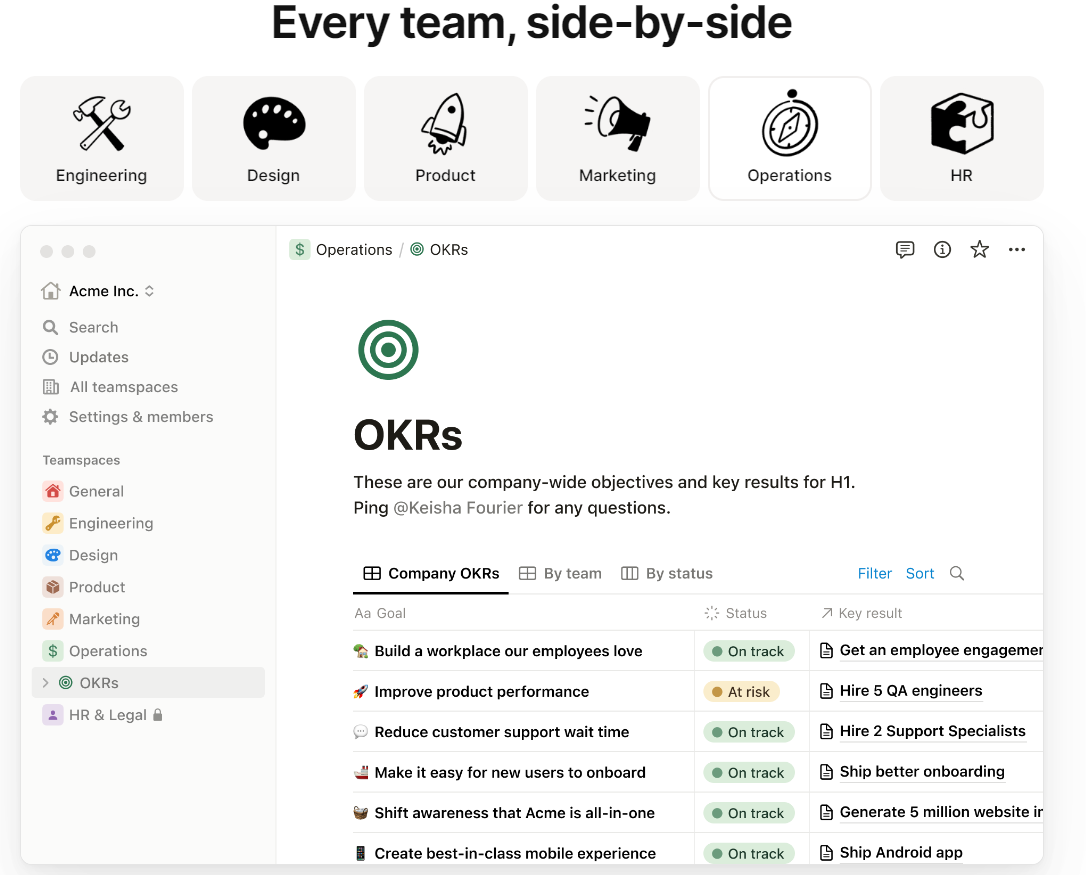Click the Marketing megaphone icon

click(x=617, y=120)
